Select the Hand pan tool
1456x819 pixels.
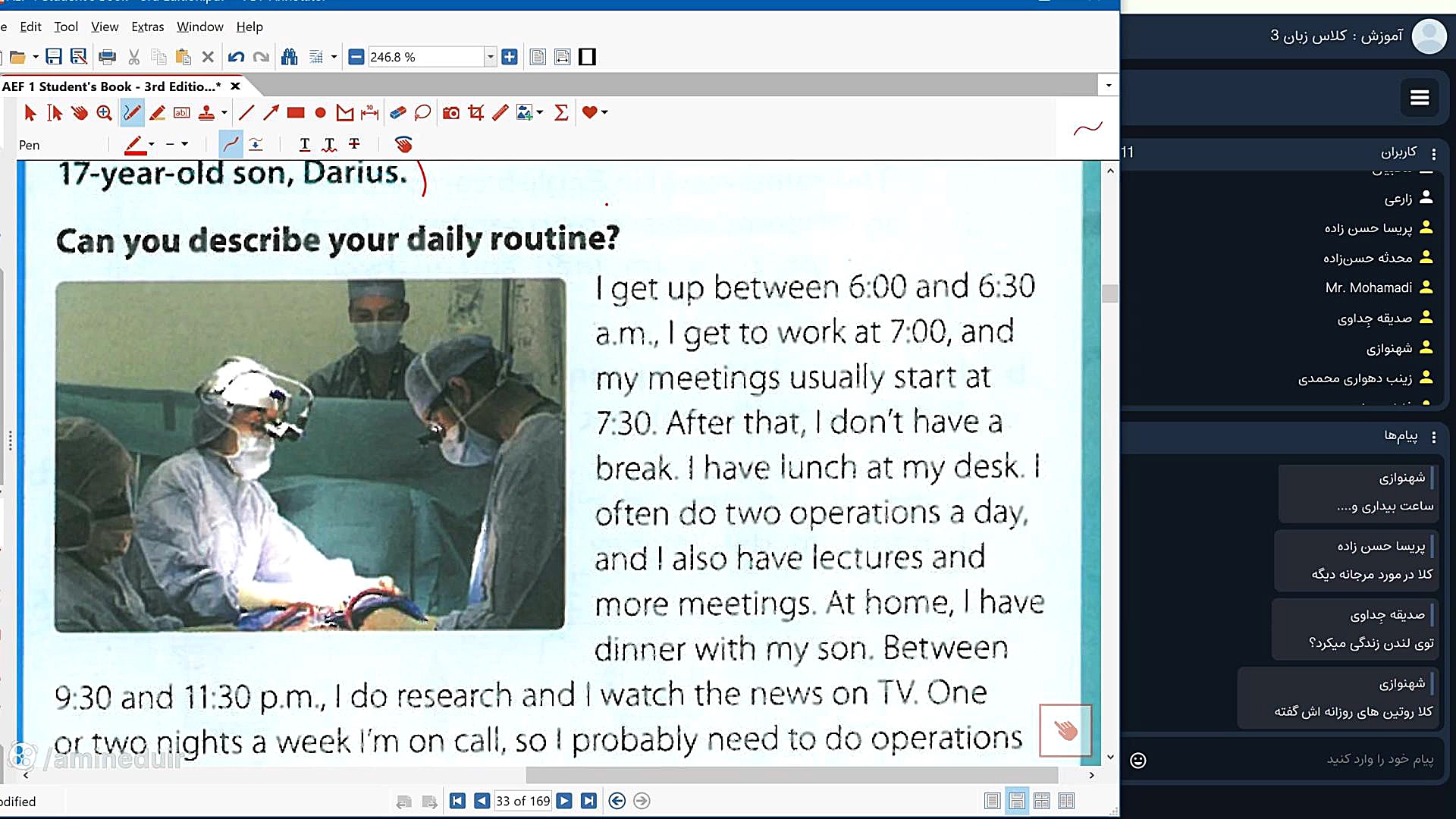[79, 113]
